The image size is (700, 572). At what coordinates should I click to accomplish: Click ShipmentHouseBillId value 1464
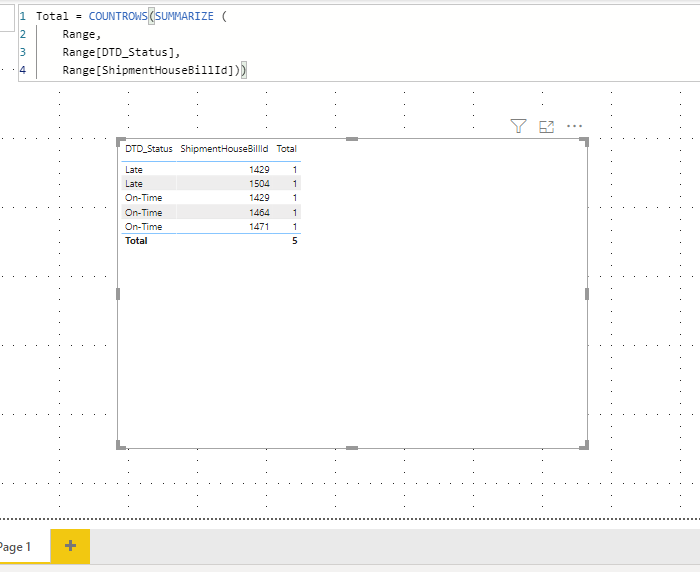(x=259, y=213)
